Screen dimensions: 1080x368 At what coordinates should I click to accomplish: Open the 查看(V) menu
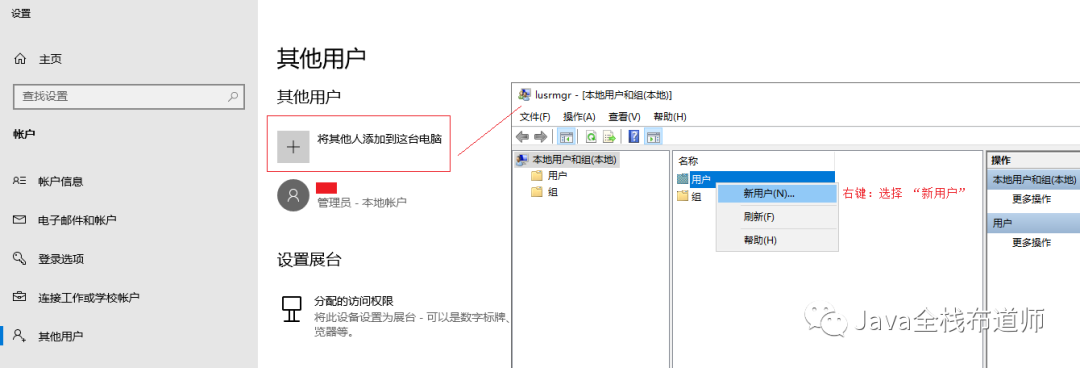tap(624, 116)
